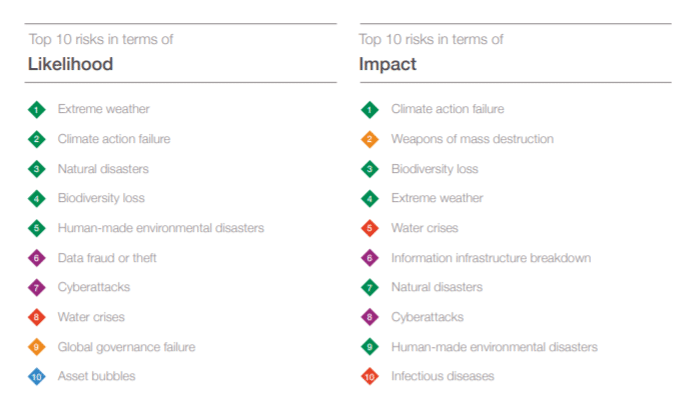Viewport: 673px width, 412px height.
Task: Select Biodiversity loss in the Impact list
Action: (x=435, y=169)
